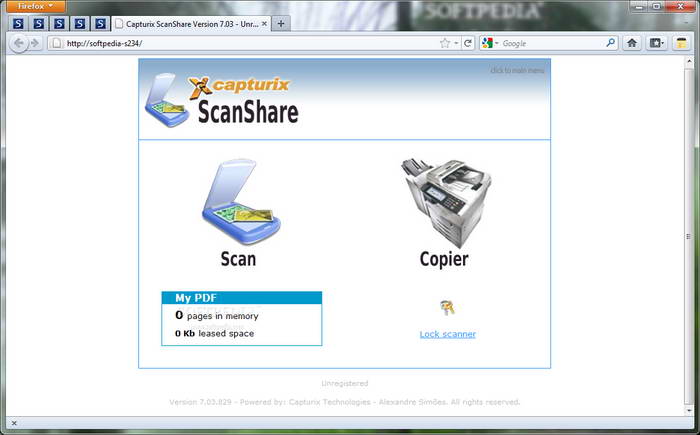Open the bookmarks menu toolbar button
Image resolution: width=700 pixels, height=435 pixels.
[656, 43]
